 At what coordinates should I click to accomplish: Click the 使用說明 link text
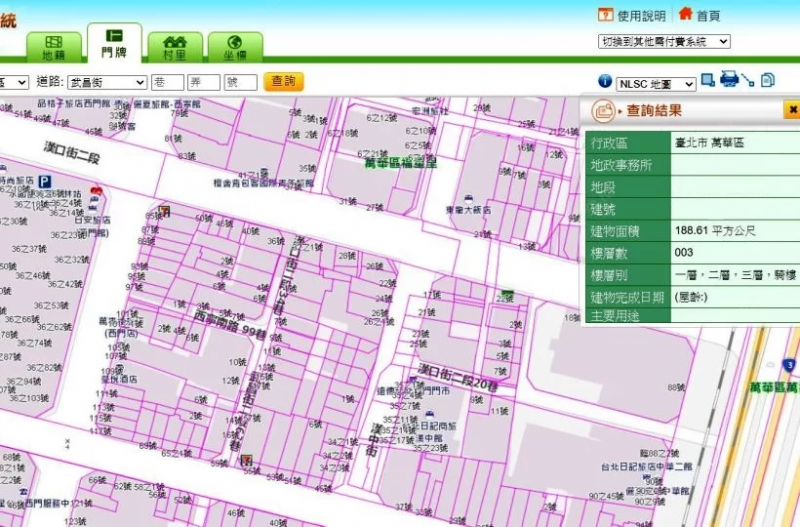[641, 16]
